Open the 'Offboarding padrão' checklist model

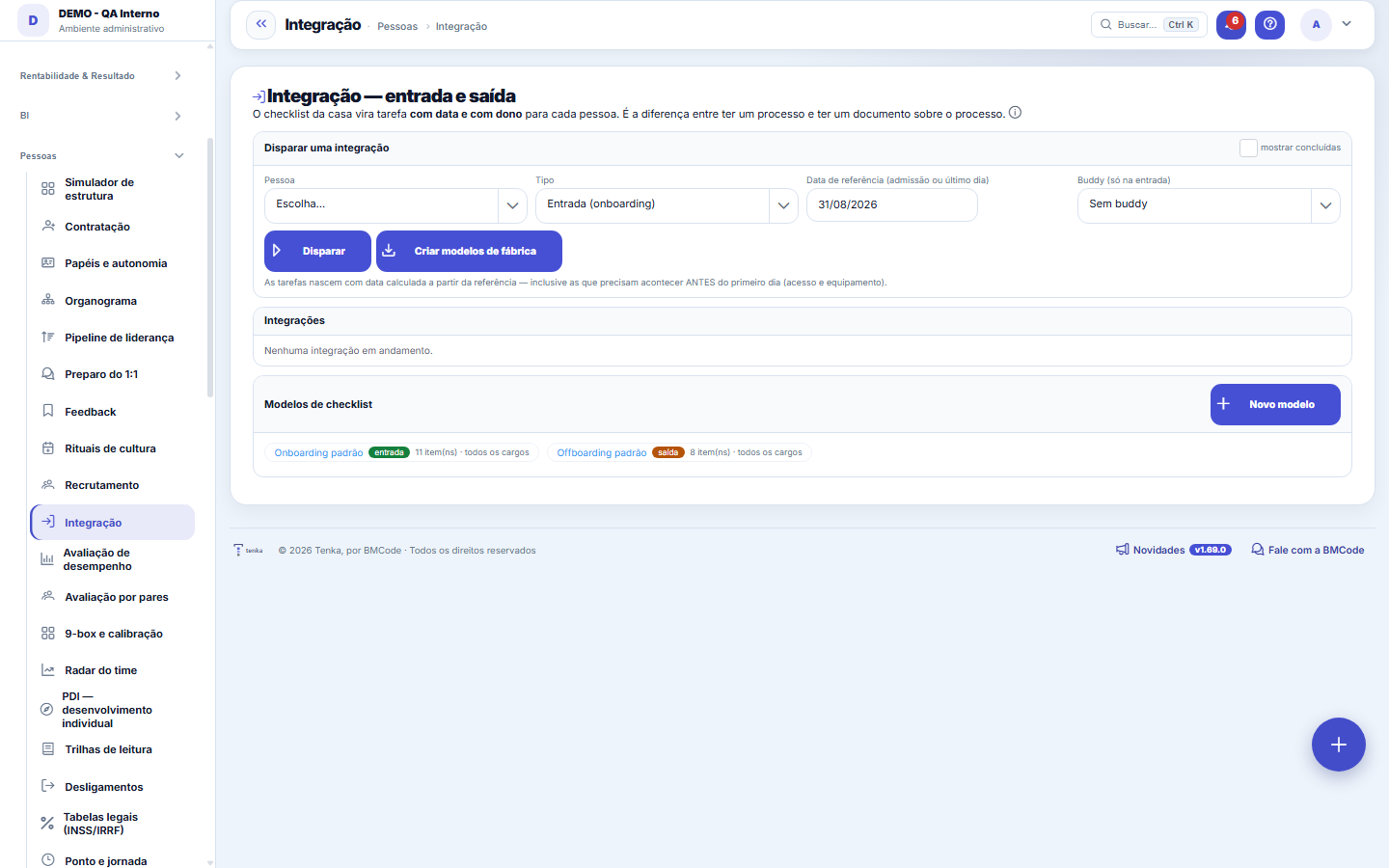(602, 452)
